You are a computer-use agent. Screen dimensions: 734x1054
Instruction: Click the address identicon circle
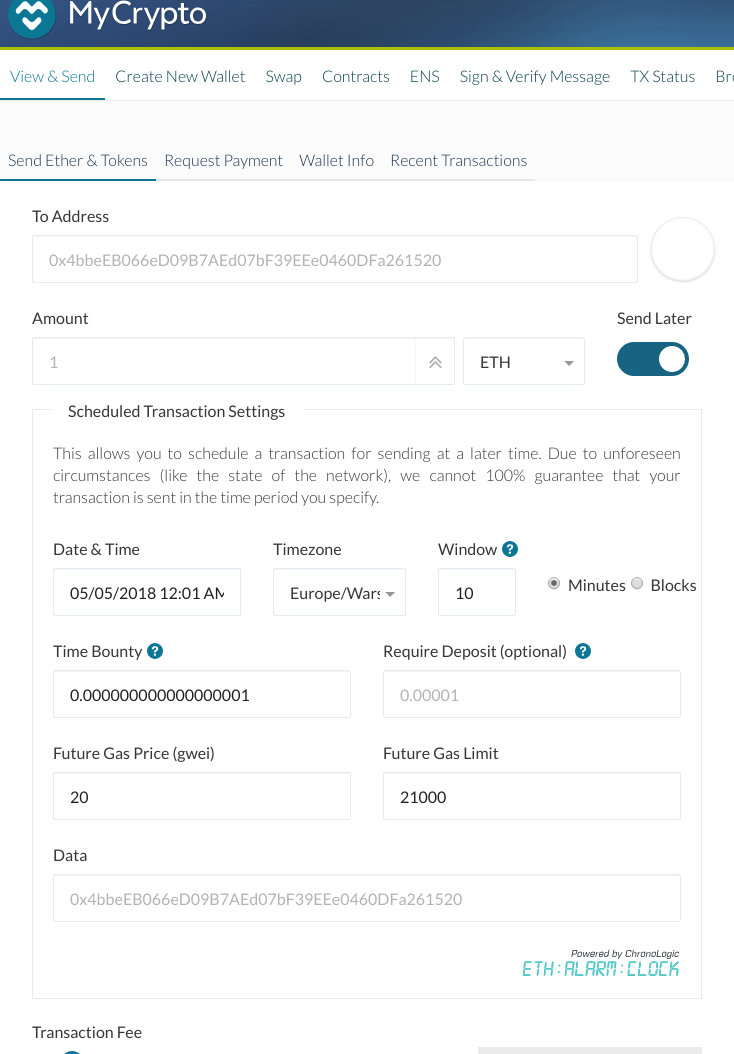683,250
